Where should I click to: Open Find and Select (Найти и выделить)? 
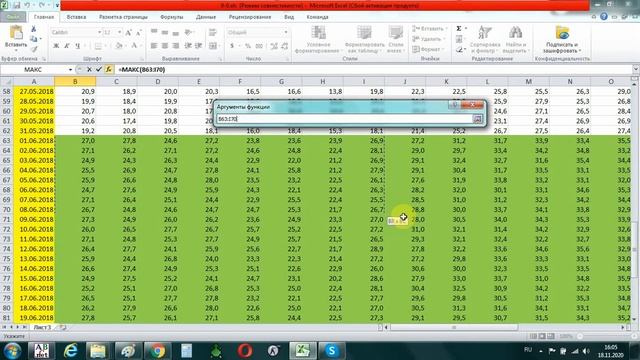click(516, 39)
